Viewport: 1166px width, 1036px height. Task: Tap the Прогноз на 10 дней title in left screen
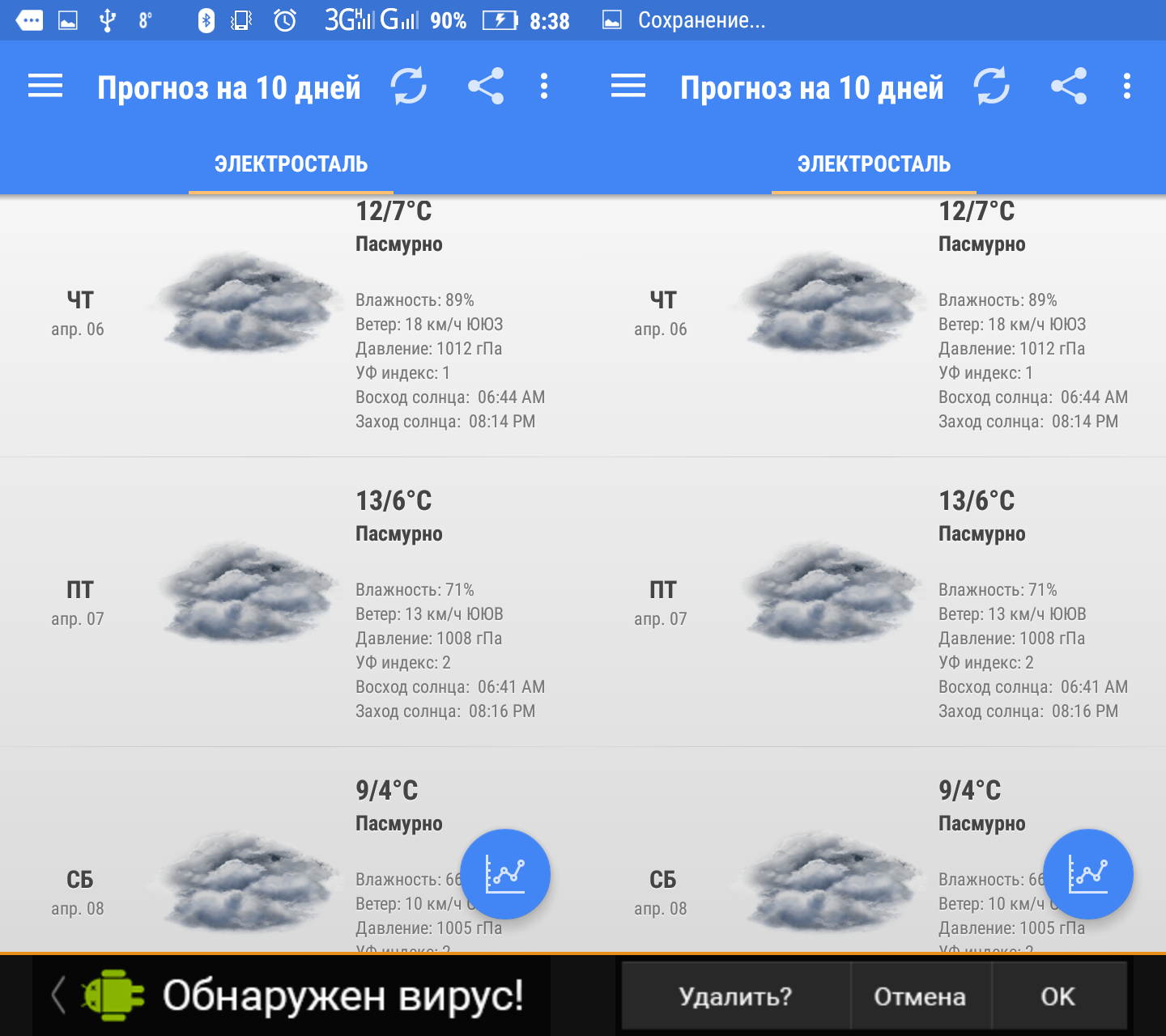pos(229,87)
